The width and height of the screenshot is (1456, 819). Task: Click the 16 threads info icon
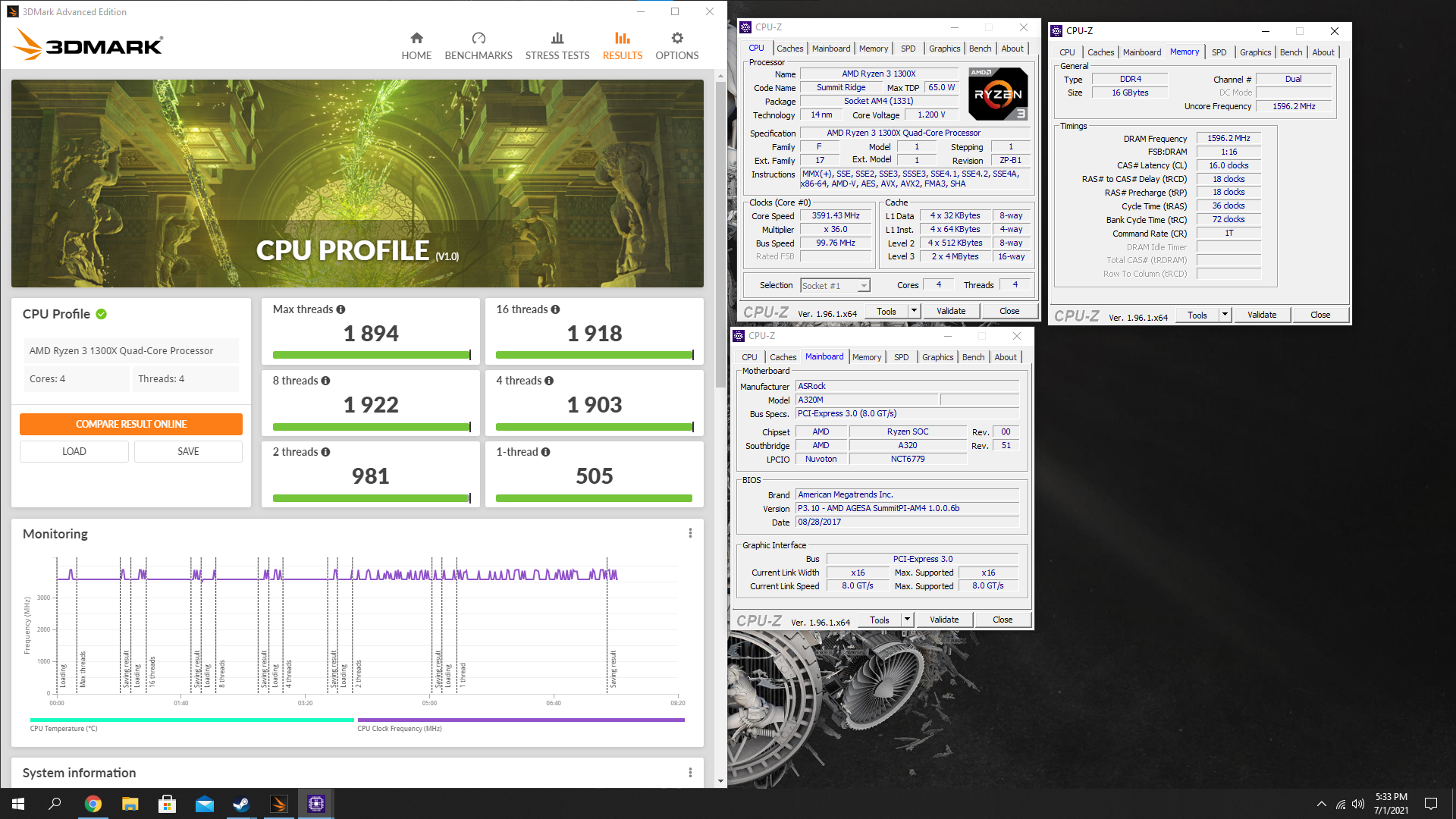coord(555,309)
